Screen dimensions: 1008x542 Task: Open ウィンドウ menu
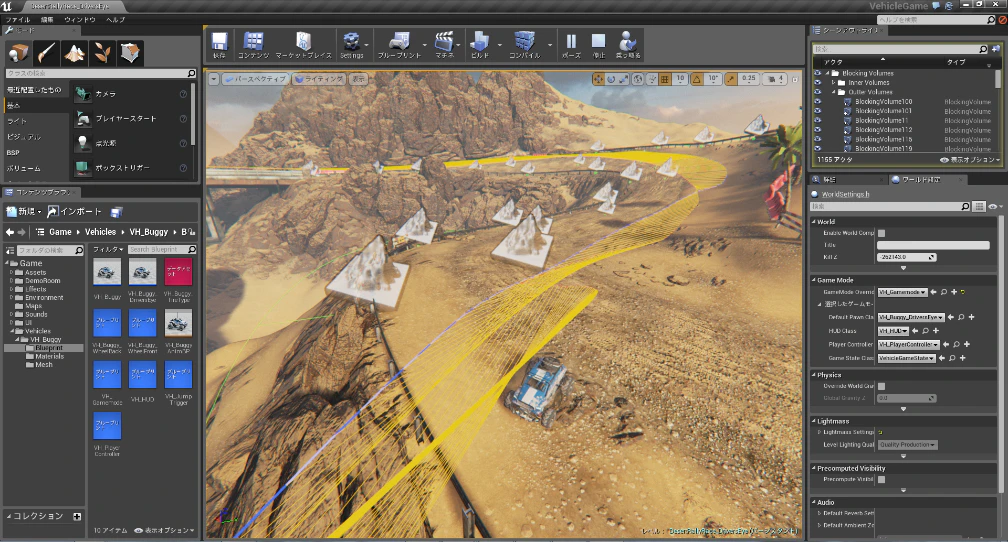(x=80, y=20)
